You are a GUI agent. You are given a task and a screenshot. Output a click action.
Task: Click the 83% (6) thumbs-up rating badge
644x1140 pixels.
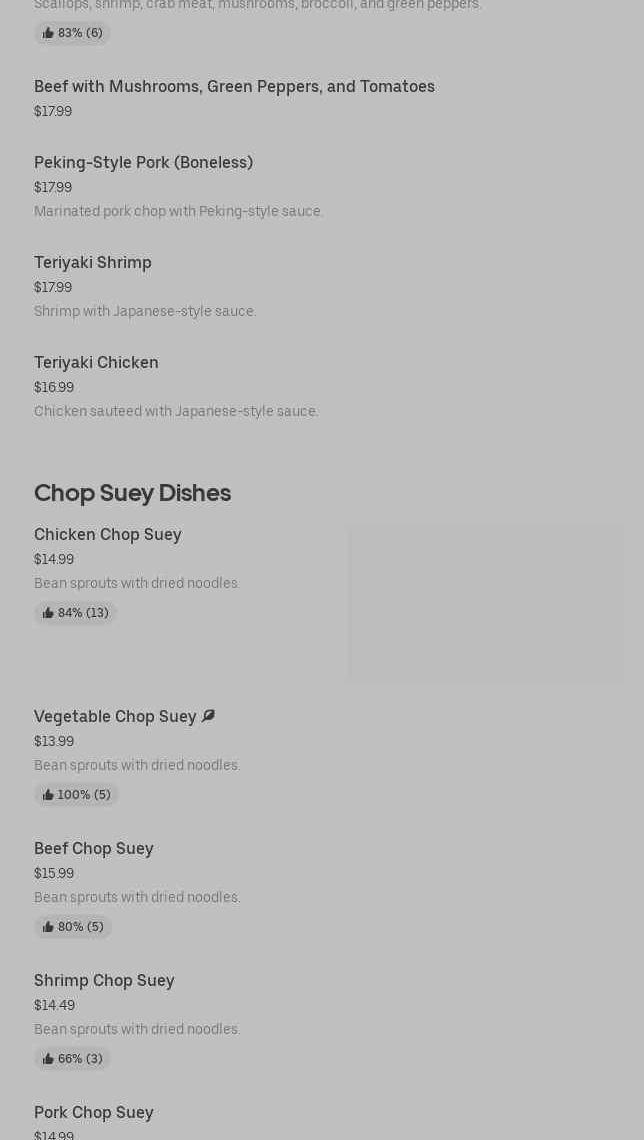[72, 33]
